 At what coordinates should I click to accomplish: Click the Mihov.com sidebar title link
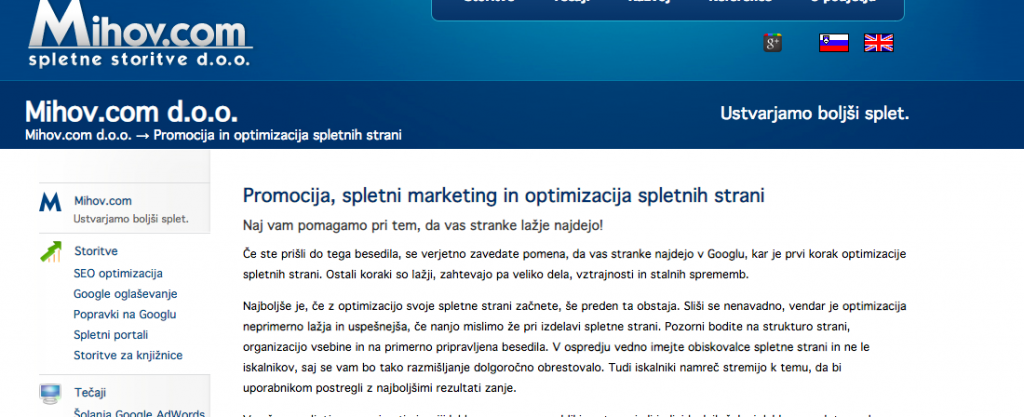point(103,200)
